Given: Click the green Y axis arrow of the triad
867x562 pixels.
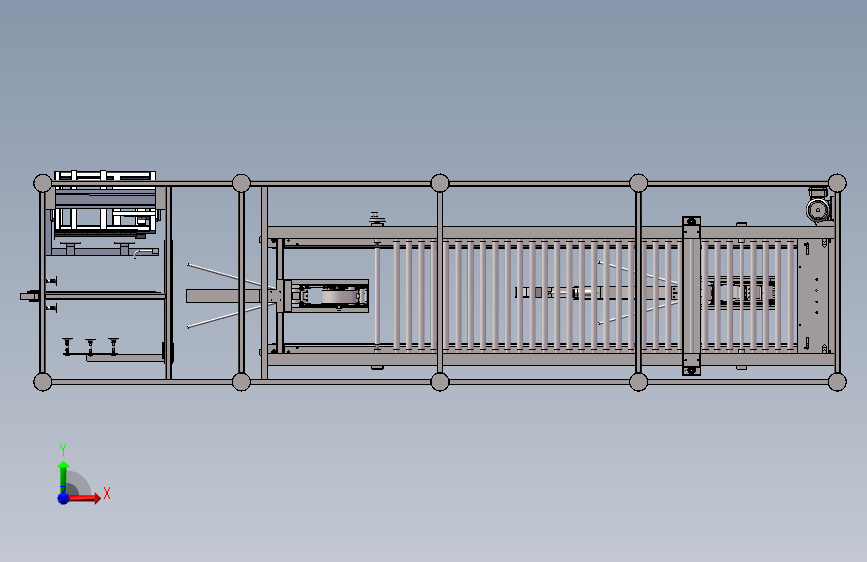Looking at the screenshot, I should 63,477.
